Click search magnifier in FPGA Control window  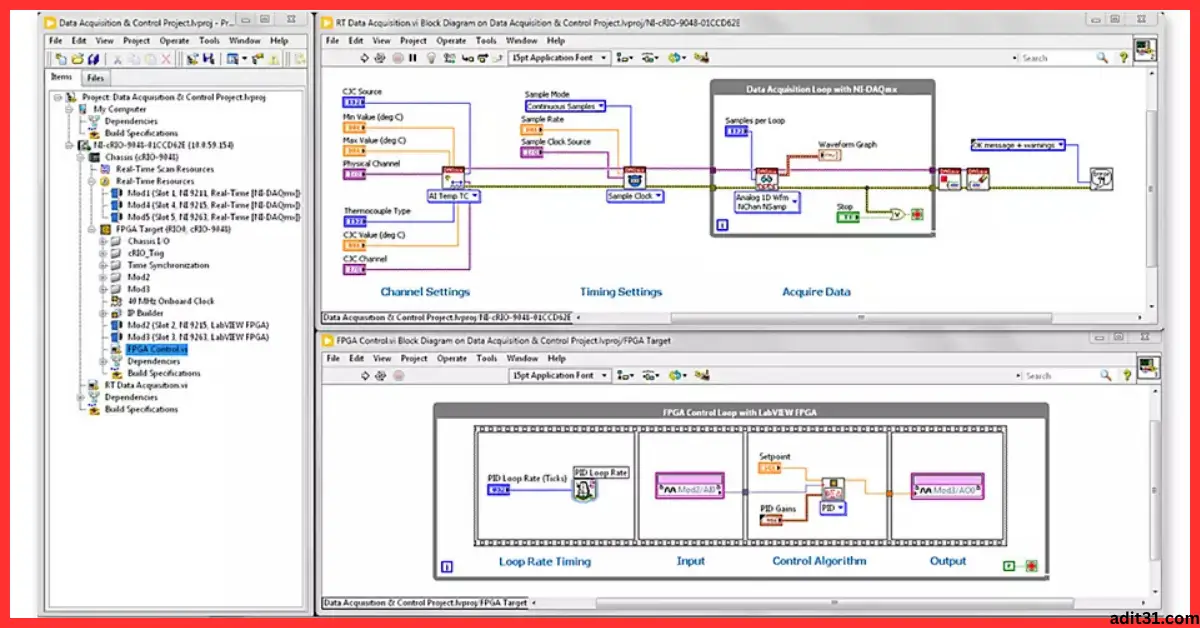click(1105, 376)
